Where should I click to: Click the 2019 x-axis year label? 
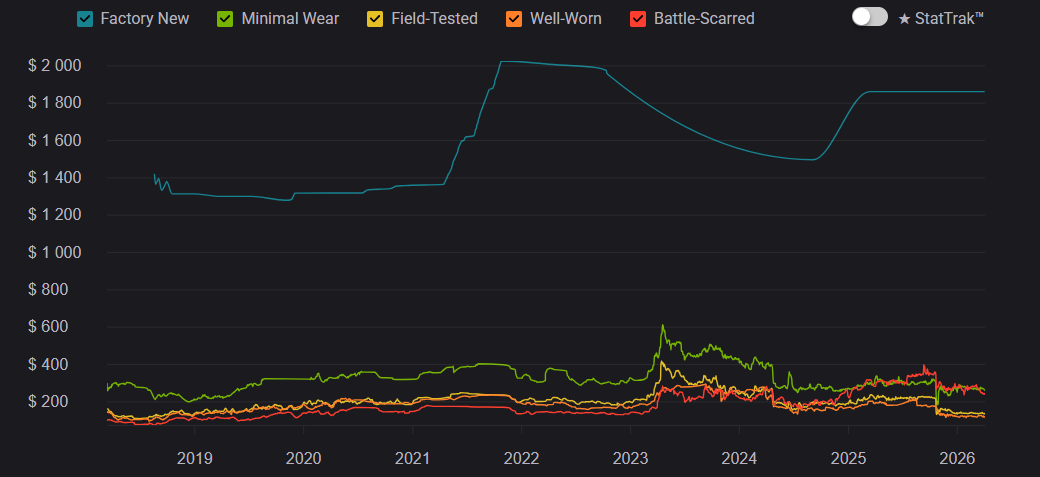pos(194,458)
